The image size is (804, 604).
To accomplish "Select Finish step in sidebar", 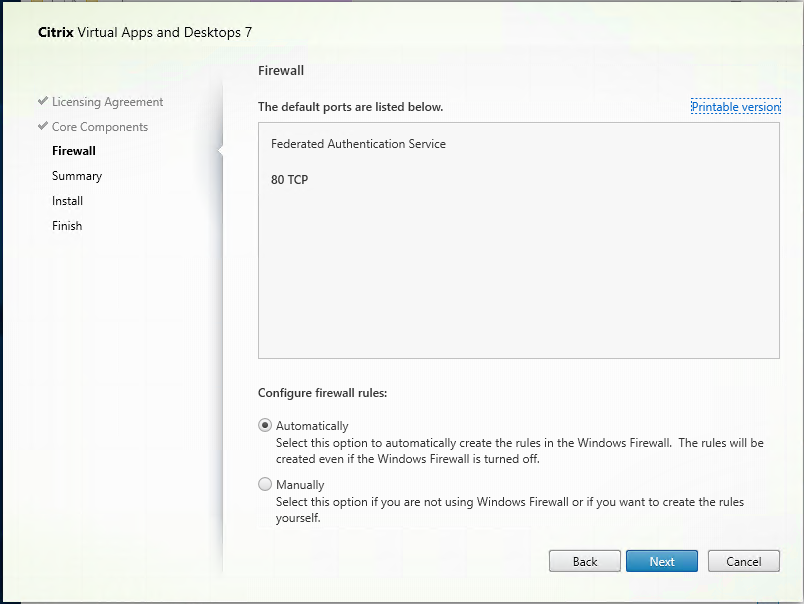I will (x=67, y=226).
